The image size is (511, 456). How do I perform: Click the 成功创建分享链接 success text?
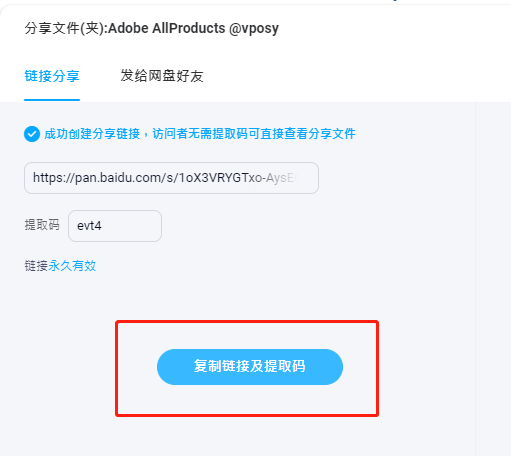click(x=92, y=134)
